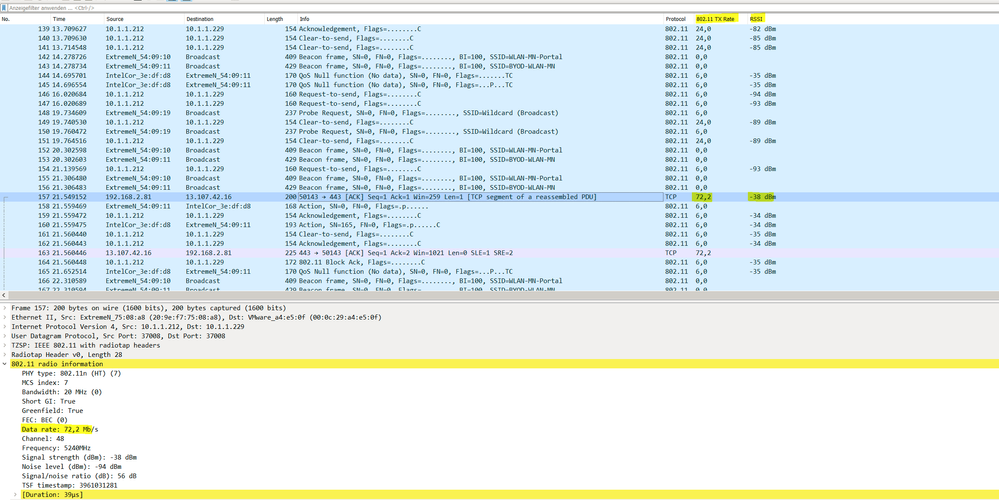Expand the Frame 157 details row

click(x=5, y=308)
